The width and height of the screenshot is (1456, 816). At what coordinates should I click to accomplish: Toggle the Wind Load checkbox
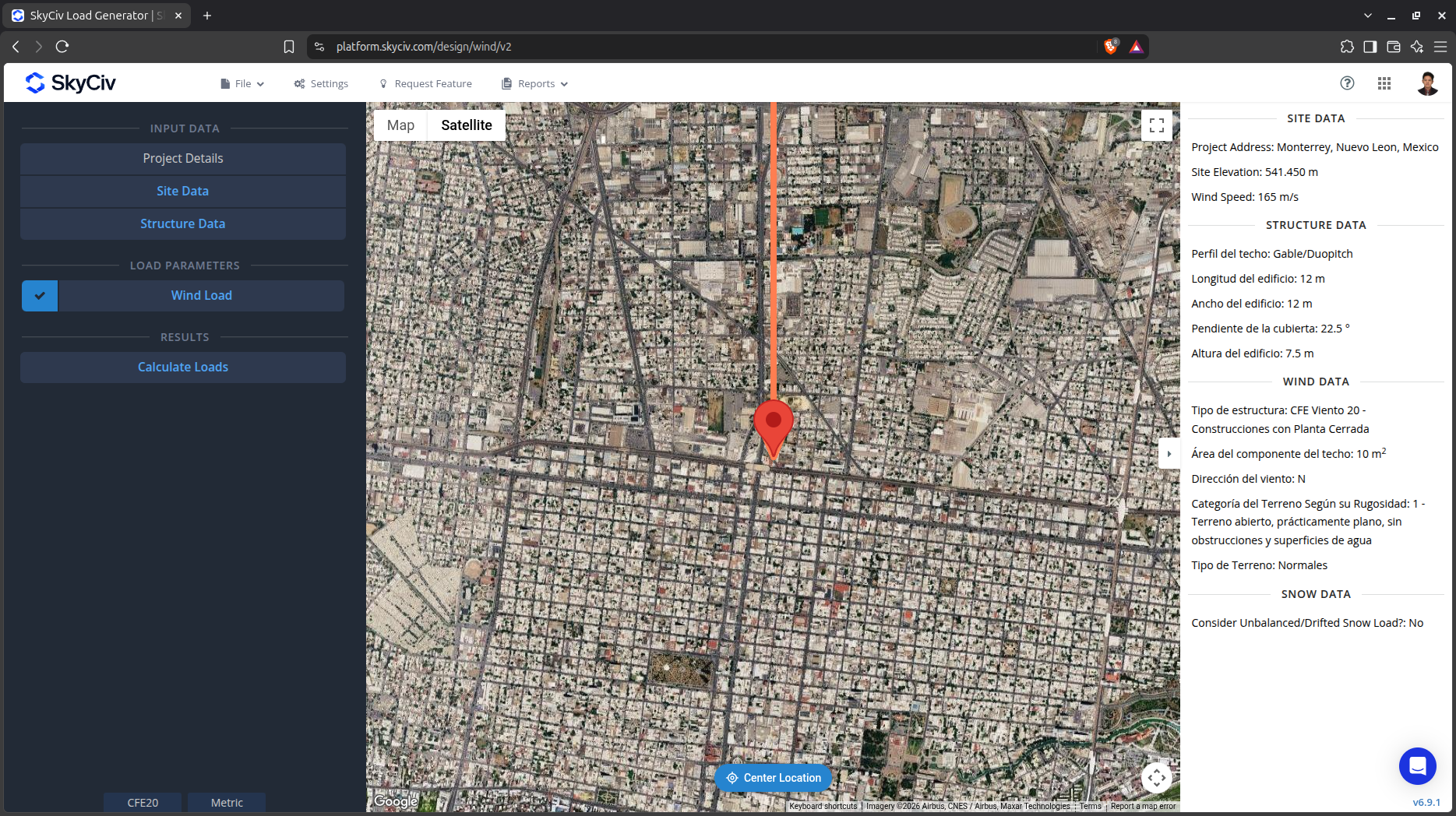40,296
